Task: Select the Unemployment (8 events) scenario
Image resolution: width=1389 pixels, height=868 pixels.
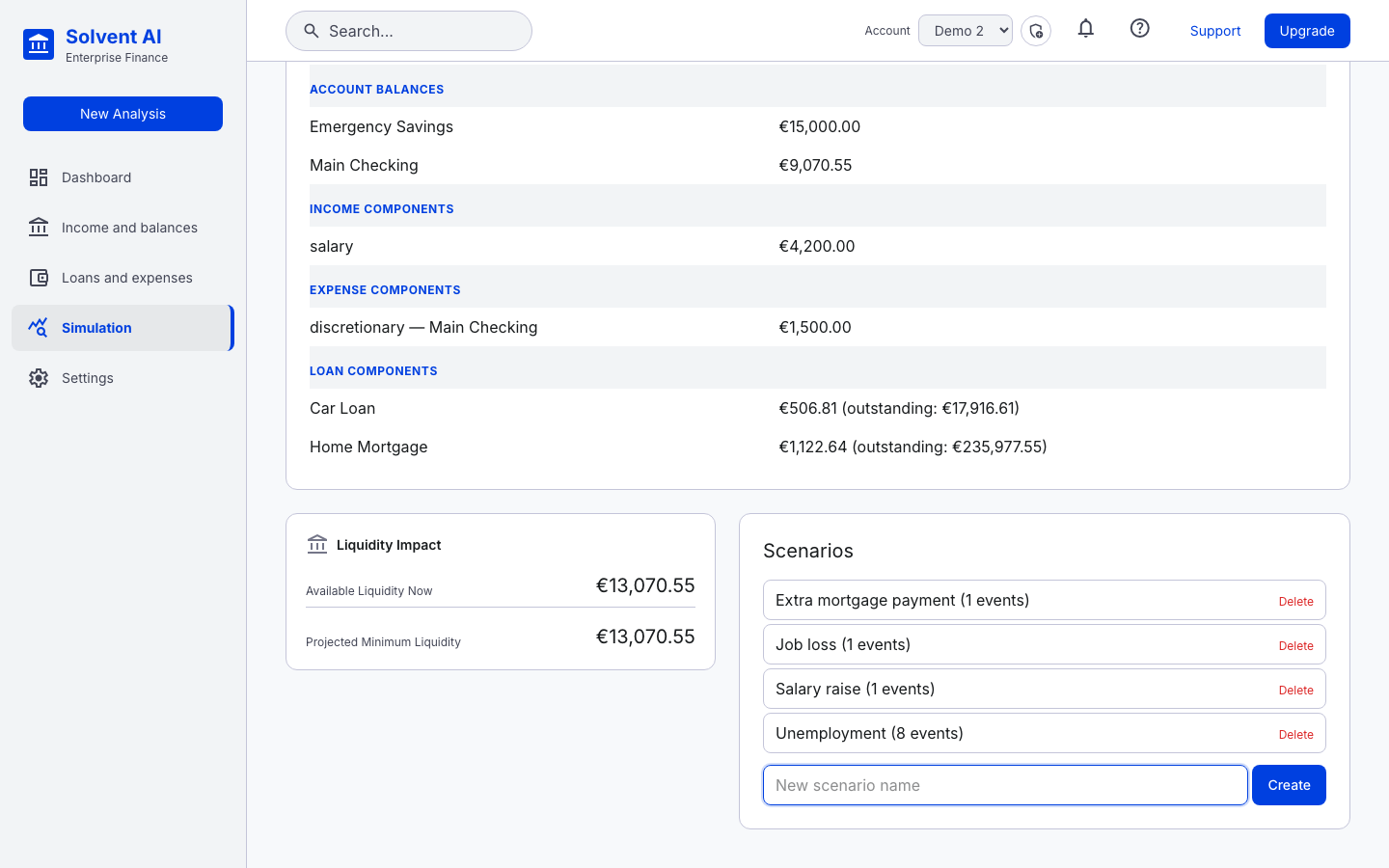Action: click(x=1045, y=733)
